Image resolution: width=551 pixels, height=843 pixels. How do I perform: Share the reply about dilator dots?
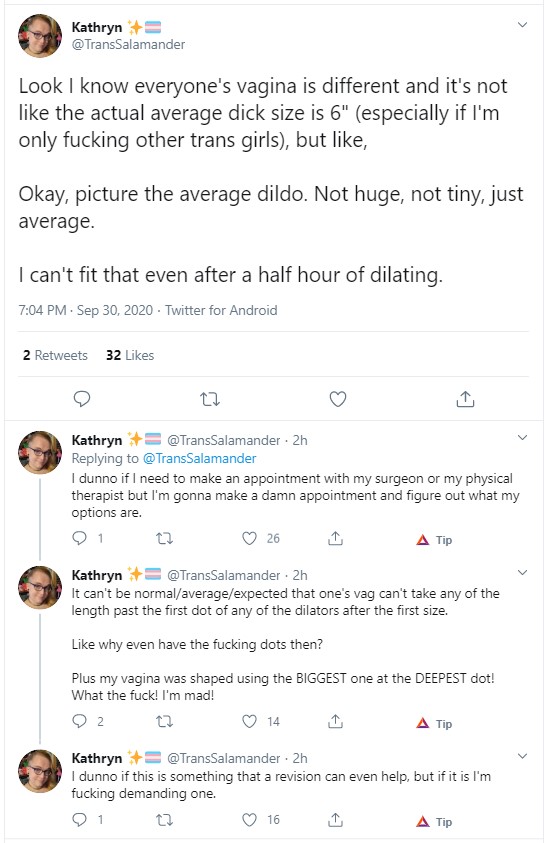pos(335,721)
